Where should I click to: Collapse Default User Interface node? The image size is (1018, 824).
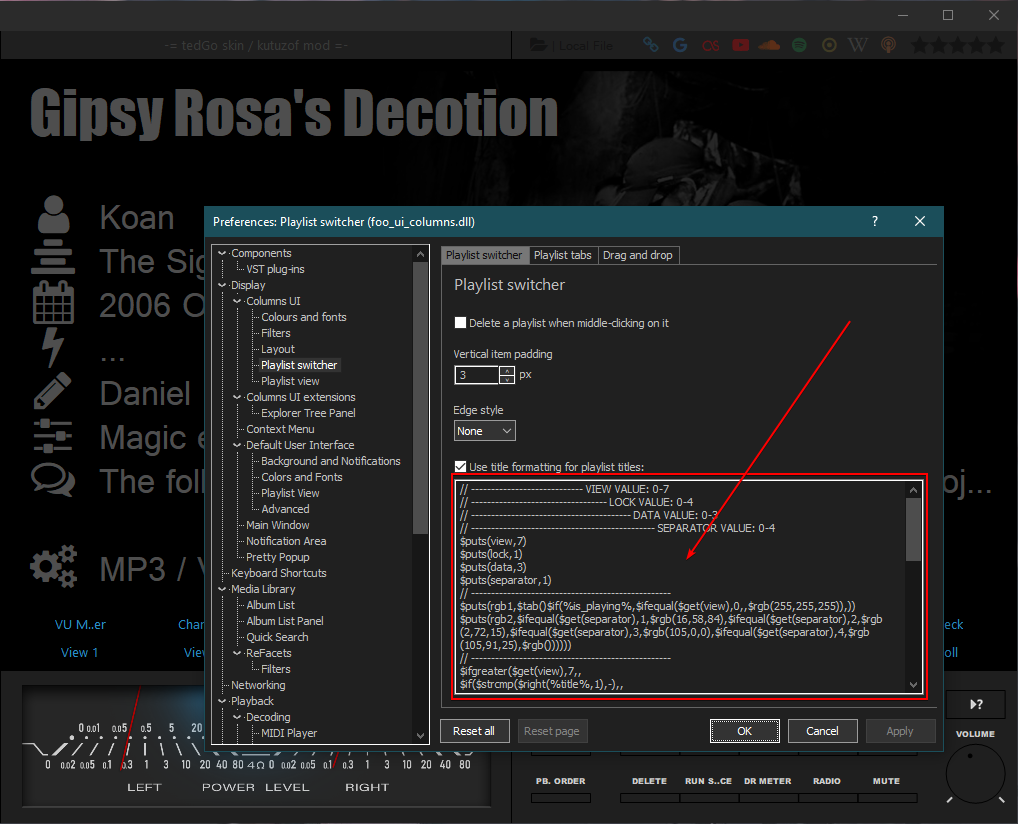238,445
